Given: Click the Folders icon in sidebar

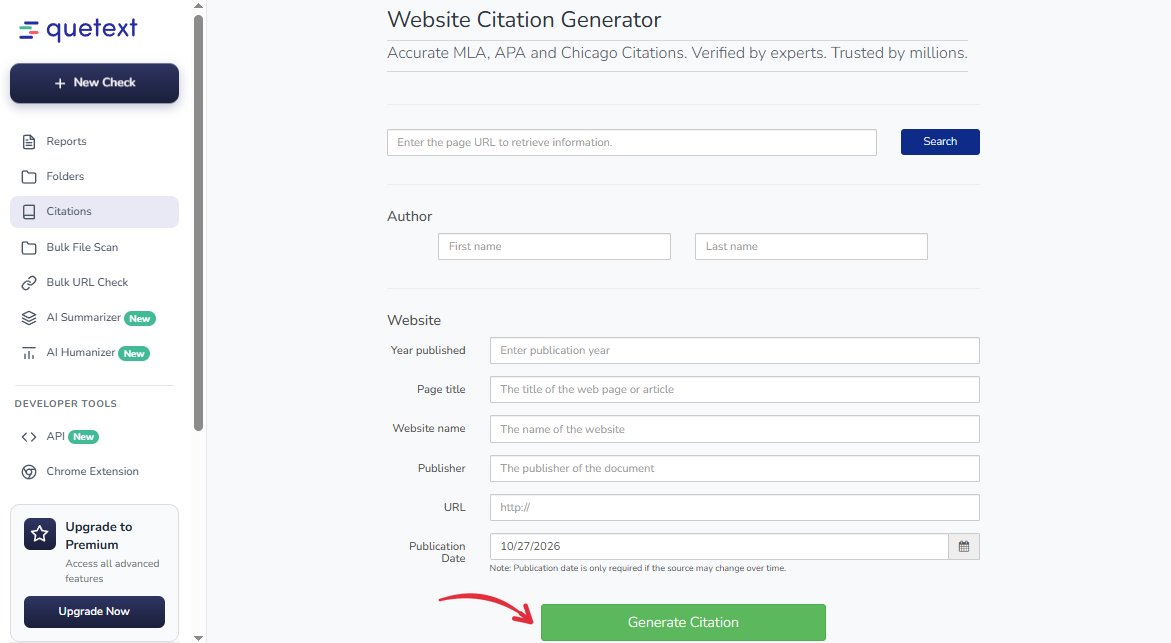Looking at the screenshot, I should point(29,177).
